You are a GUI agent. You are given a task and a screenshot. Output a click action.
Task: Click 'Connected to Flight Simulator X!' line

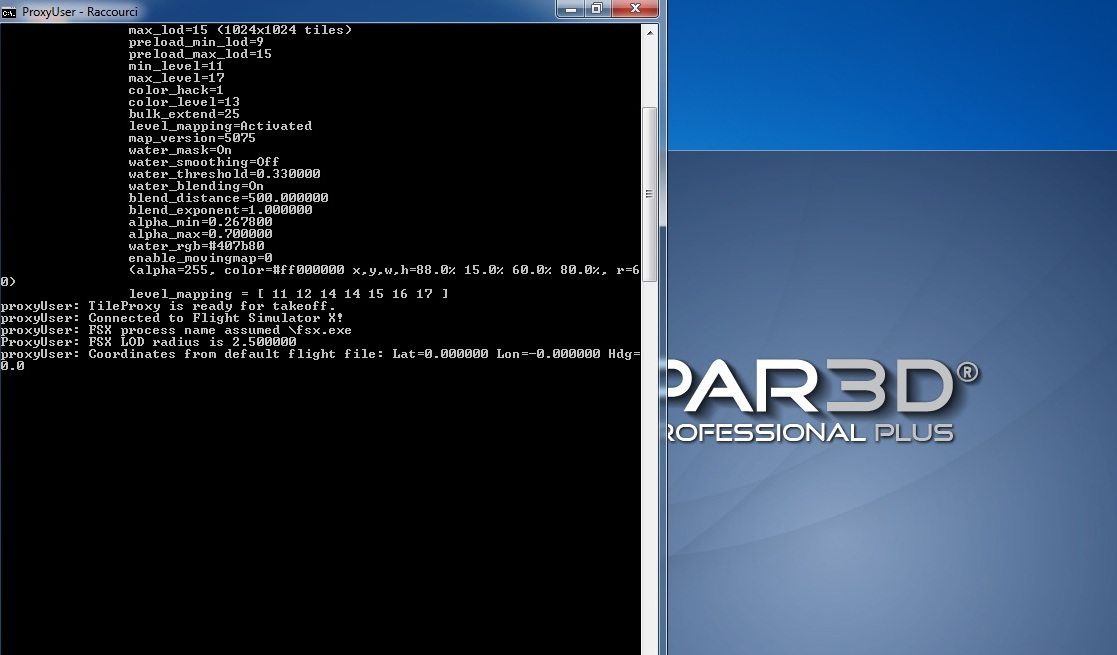point(172,318)
